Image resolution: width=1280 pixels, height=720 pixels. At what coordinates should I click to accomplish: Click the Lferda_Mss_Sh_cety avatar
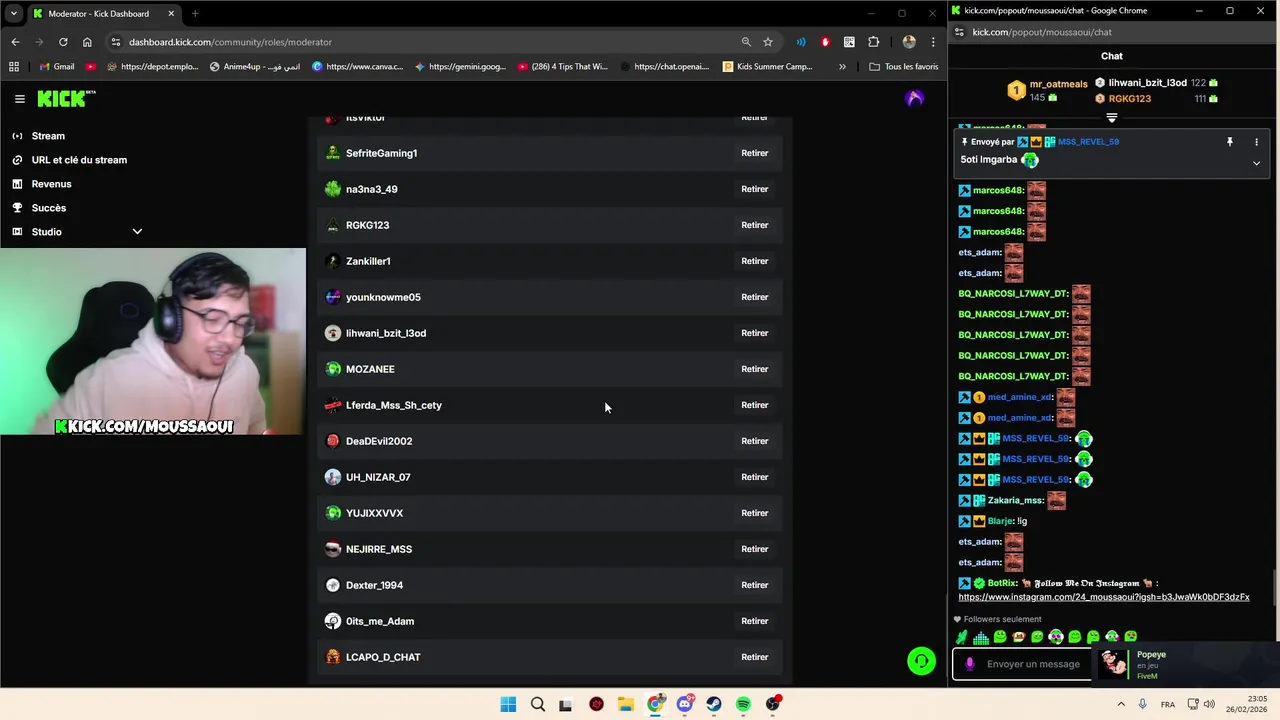point(333,405)
